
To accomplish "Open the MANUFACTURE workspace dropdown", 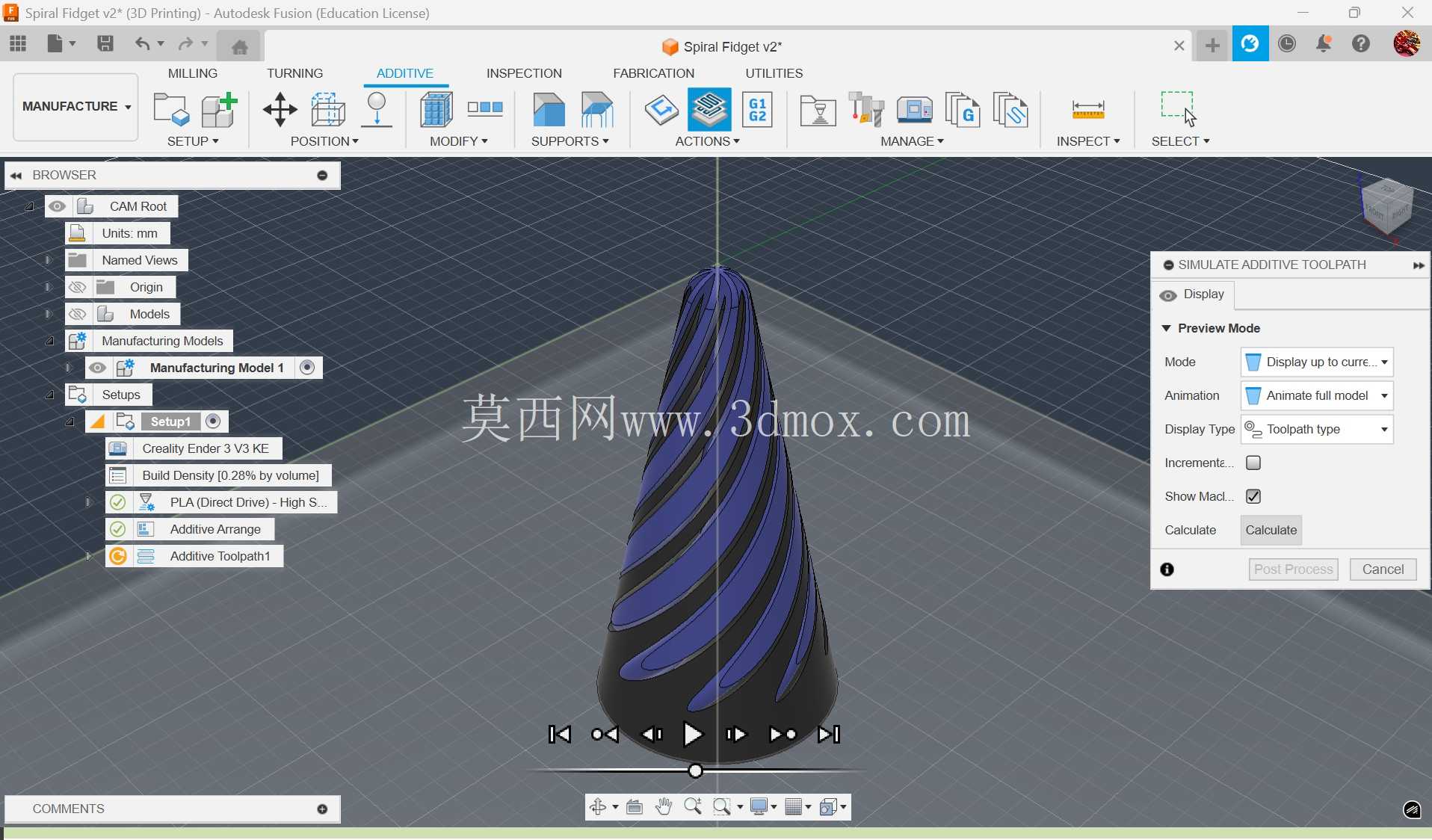I will (76, 106).
